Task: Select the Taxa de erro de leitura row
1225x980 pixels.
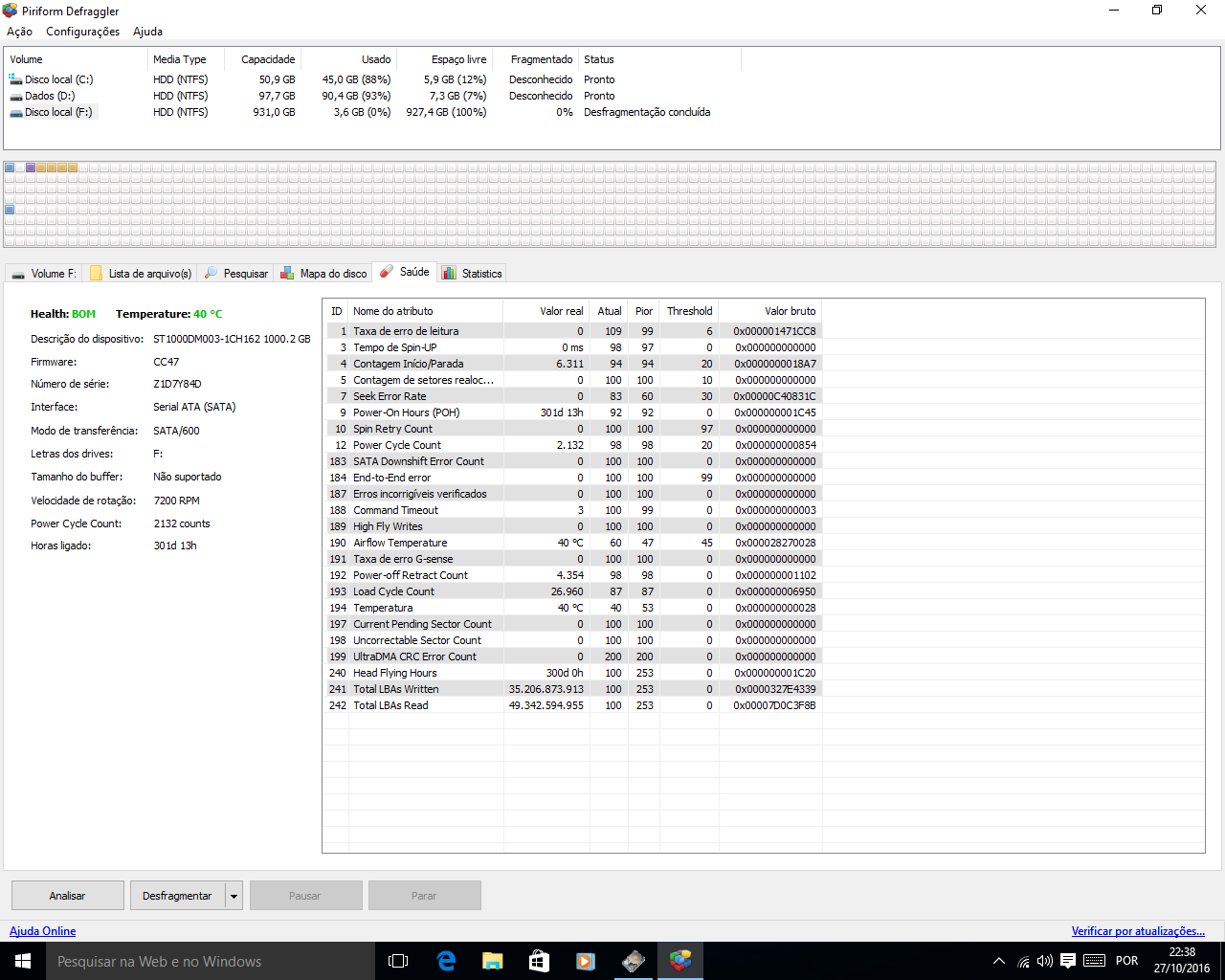Action: tap(572, 331)
